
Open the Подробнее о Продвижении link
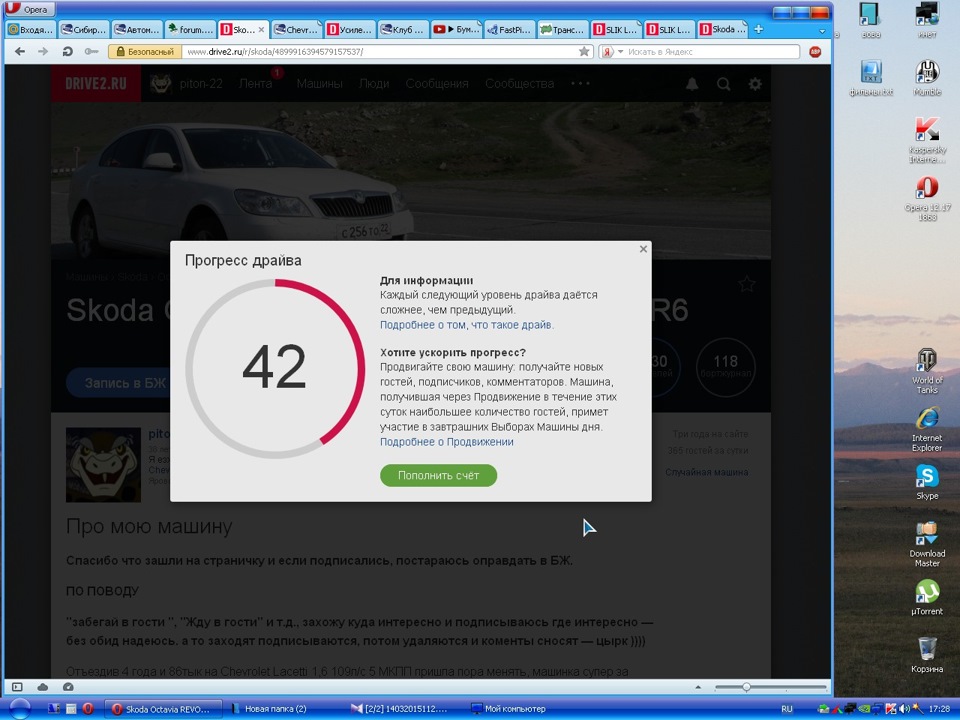(x=446, y=442)
